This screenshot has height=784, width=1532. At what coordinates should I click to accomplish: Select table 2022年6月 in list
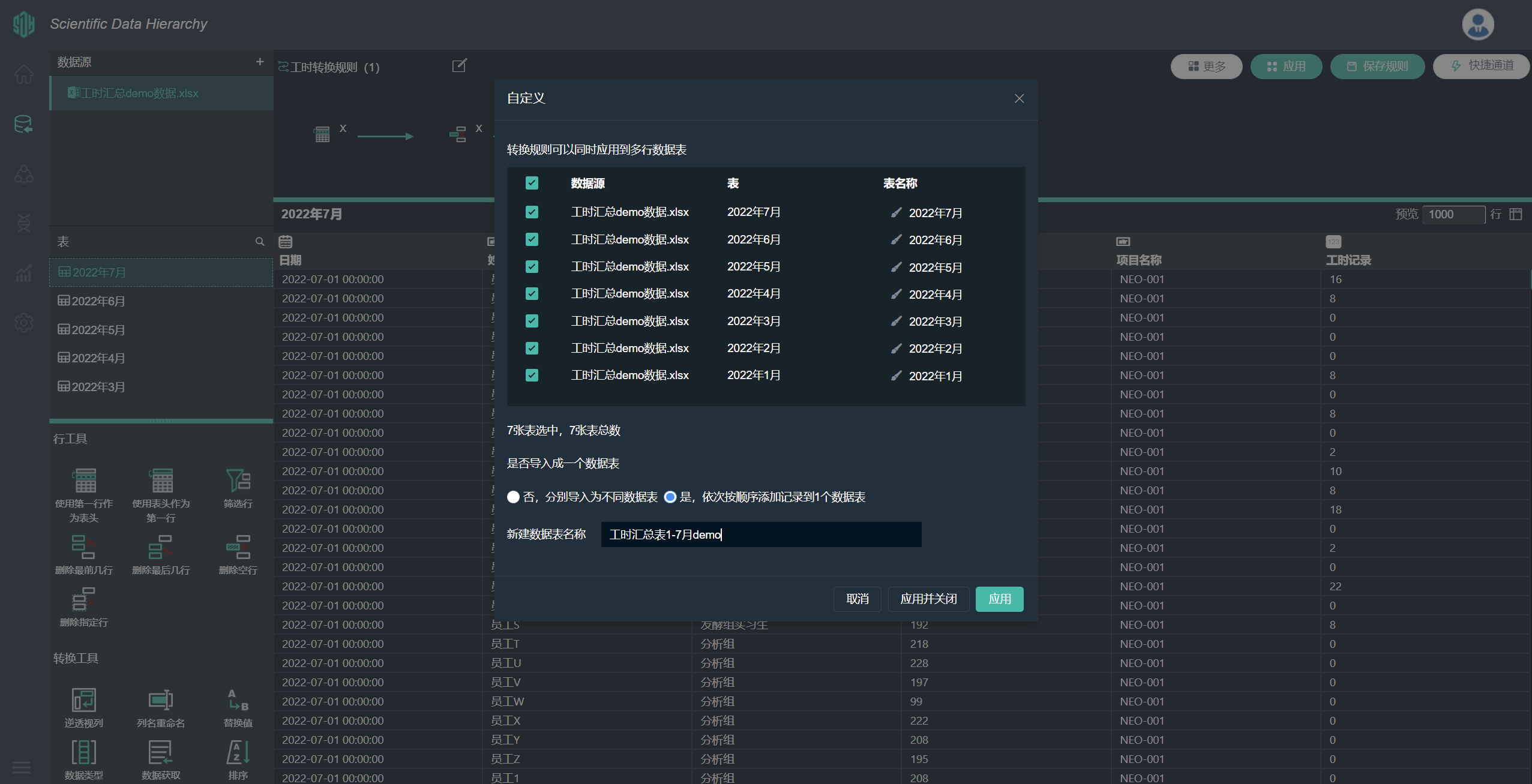(161, 301)
